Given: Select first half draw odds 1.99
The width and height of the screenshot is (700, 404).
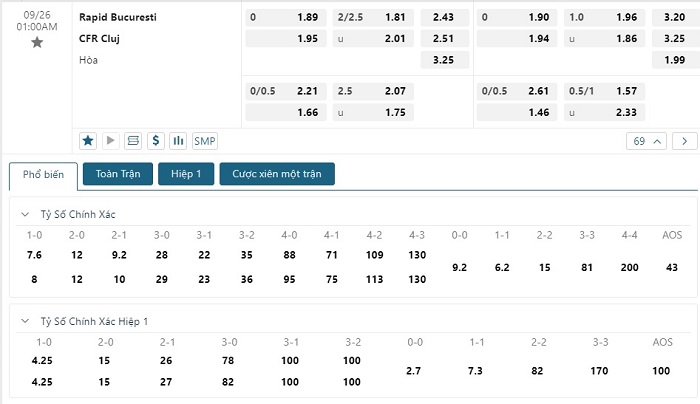Looking at the screenshot, I should pyautogui.click(x=675, y=60).
